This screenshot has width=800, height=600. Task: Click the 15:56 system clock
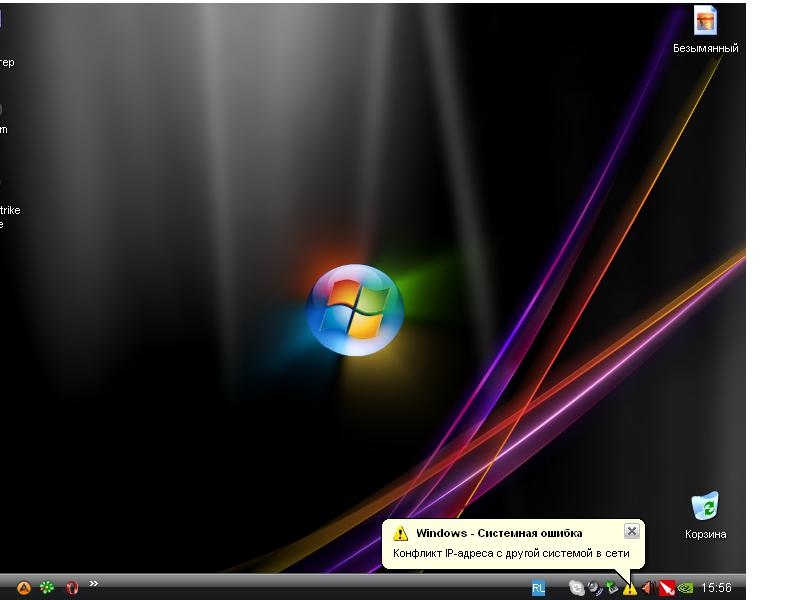716,588
